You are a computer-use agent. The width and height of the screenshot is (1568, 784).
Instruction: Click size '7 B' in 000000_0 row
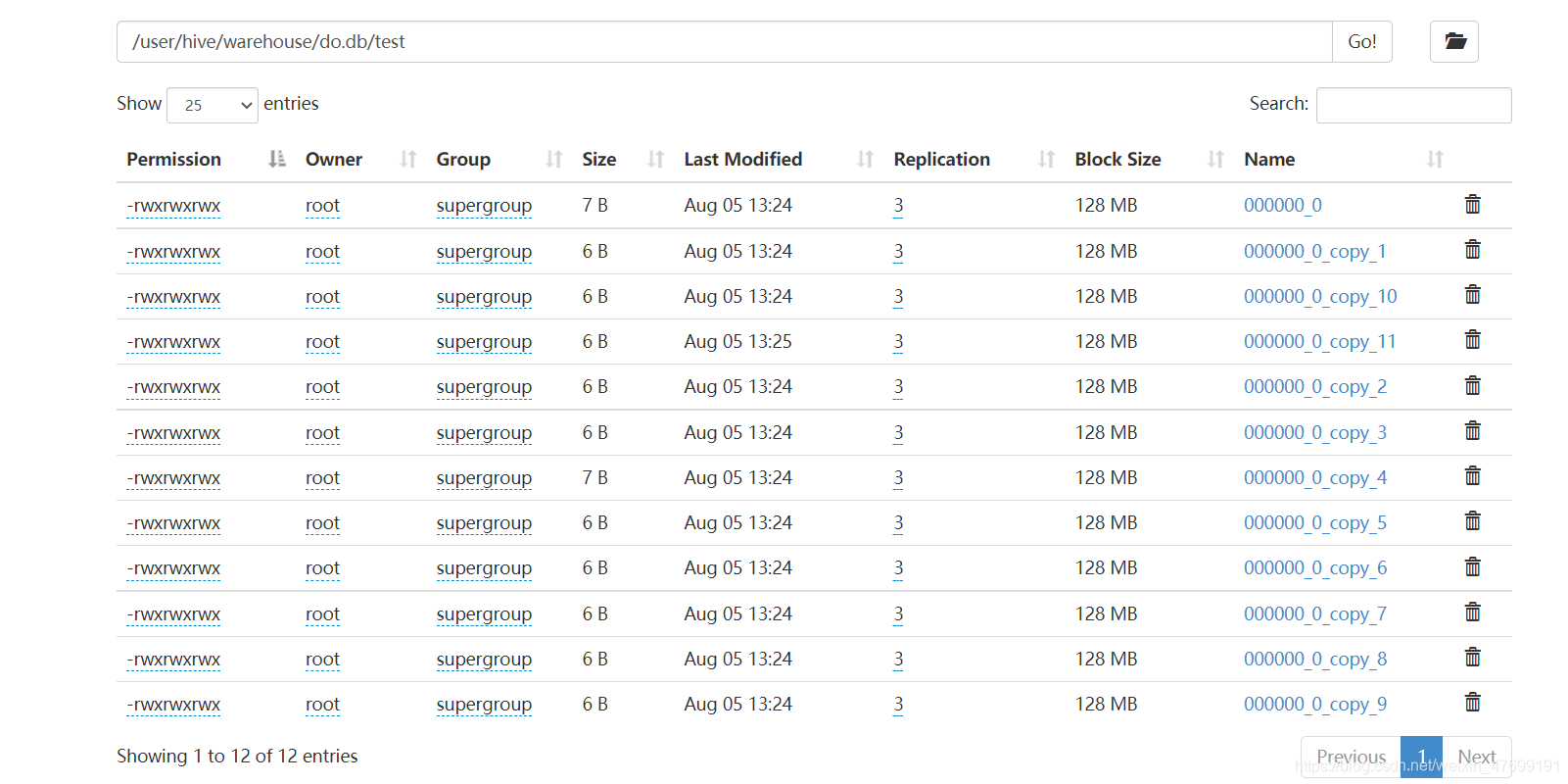pos(594,205)
